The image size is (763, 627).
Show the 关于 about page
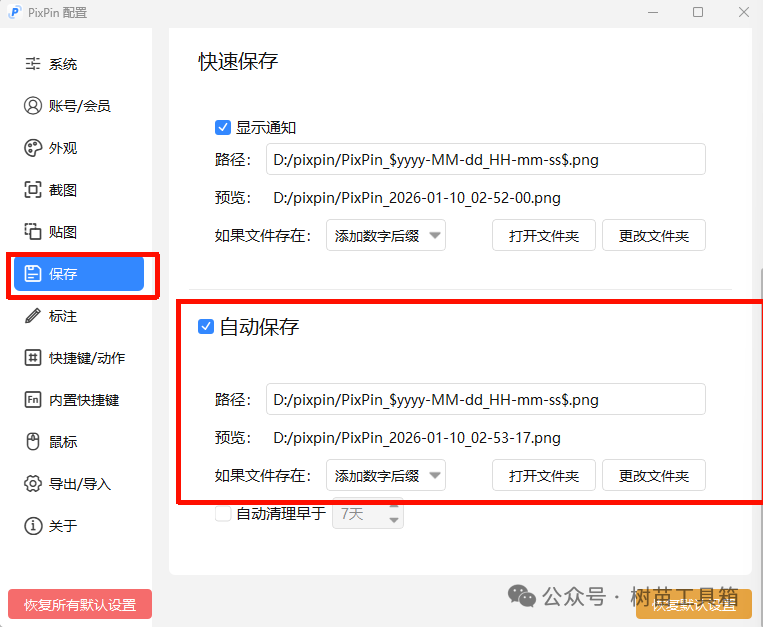(79, 526)
